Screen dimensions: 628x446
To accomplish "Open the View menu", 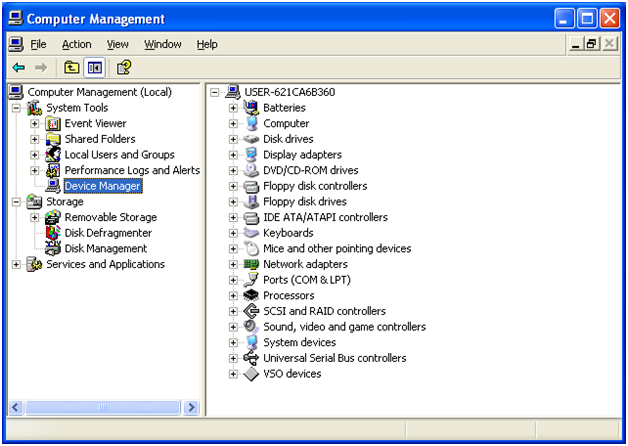I will pyautogui.click(x=118, y=44).
